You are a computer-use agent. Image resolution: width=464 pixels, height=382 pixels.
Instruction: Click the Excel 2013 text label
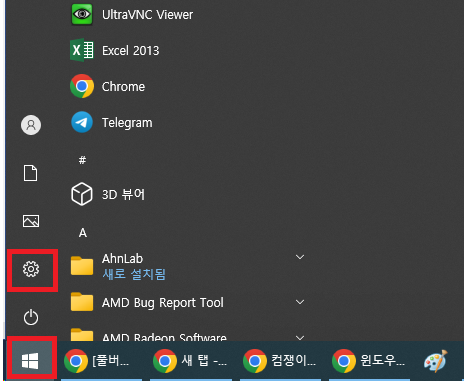point(130,51)
